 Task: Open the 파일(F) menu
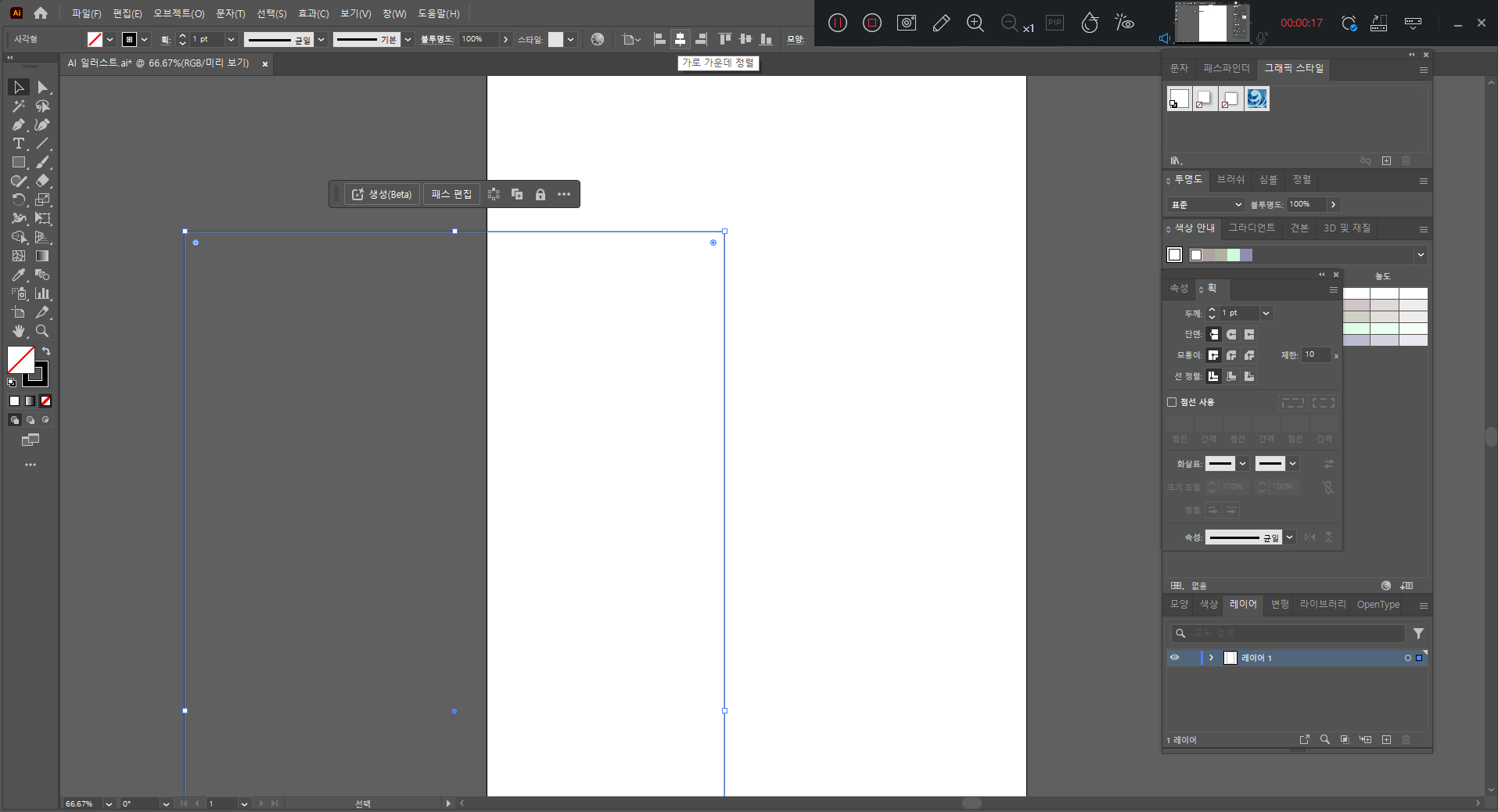[x=86, y=13]
